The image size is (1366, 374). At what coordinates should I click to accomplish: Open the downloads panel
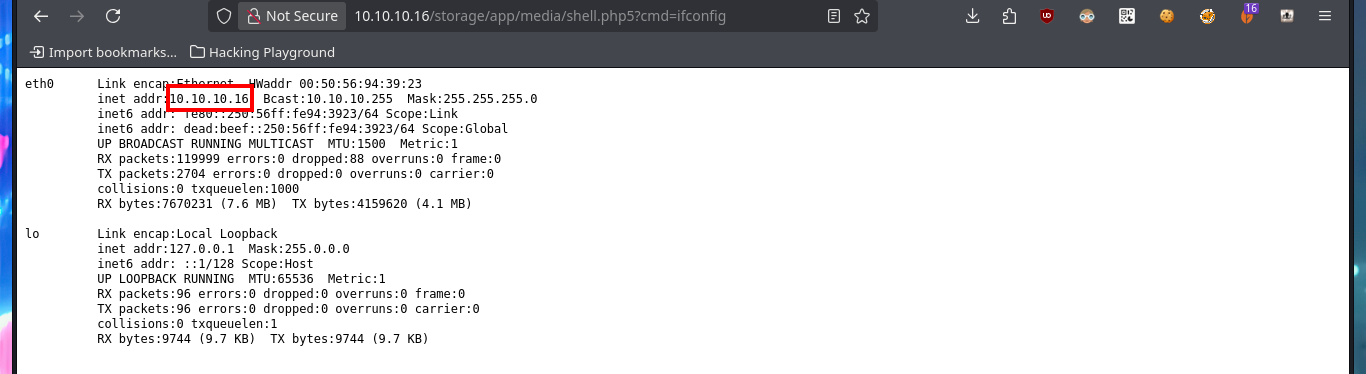pos(973,16)
